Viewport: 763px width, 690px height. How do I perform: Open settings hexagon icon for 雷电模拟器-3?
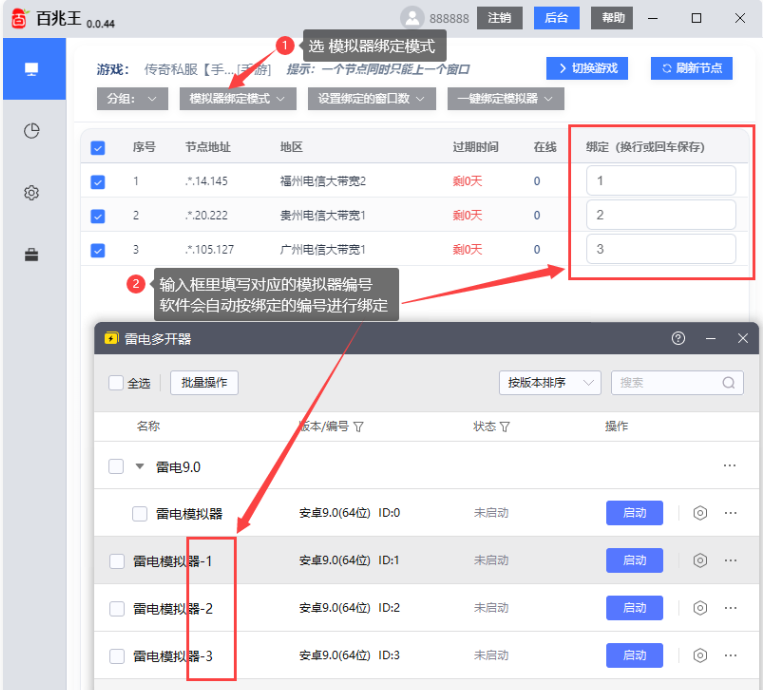(700, 655)
